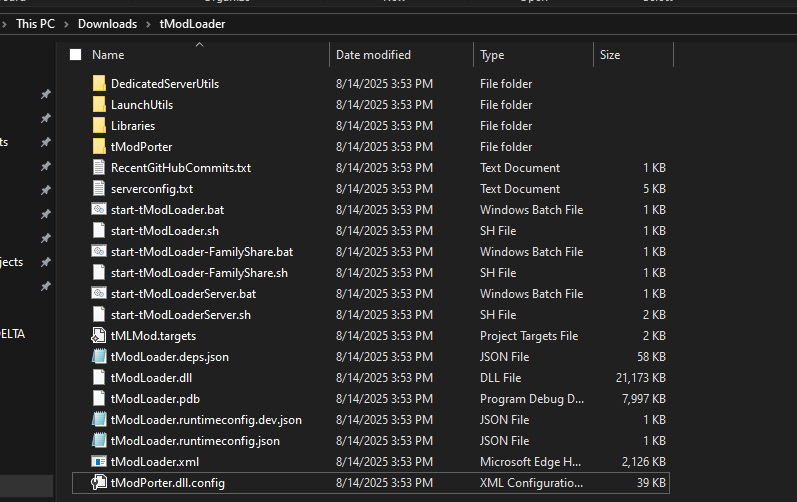Expand the Downloads breadcrumb chevron
This screenshot has height=502, width=797.
click(x=149, y=23)
